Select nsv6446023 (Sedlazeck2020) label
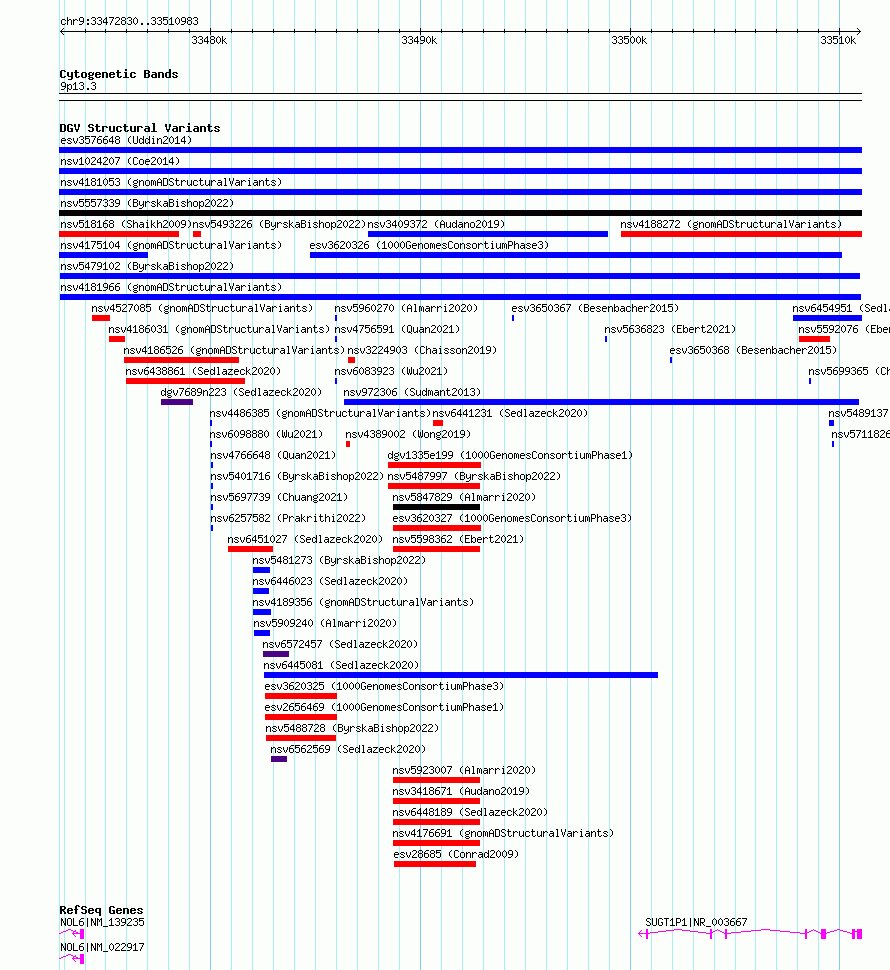 click(x=330, y=582)
